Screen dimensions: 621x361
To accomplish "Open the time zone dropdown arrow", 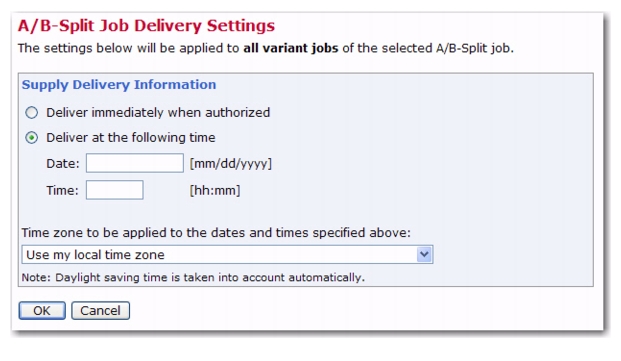I will 424,255.
